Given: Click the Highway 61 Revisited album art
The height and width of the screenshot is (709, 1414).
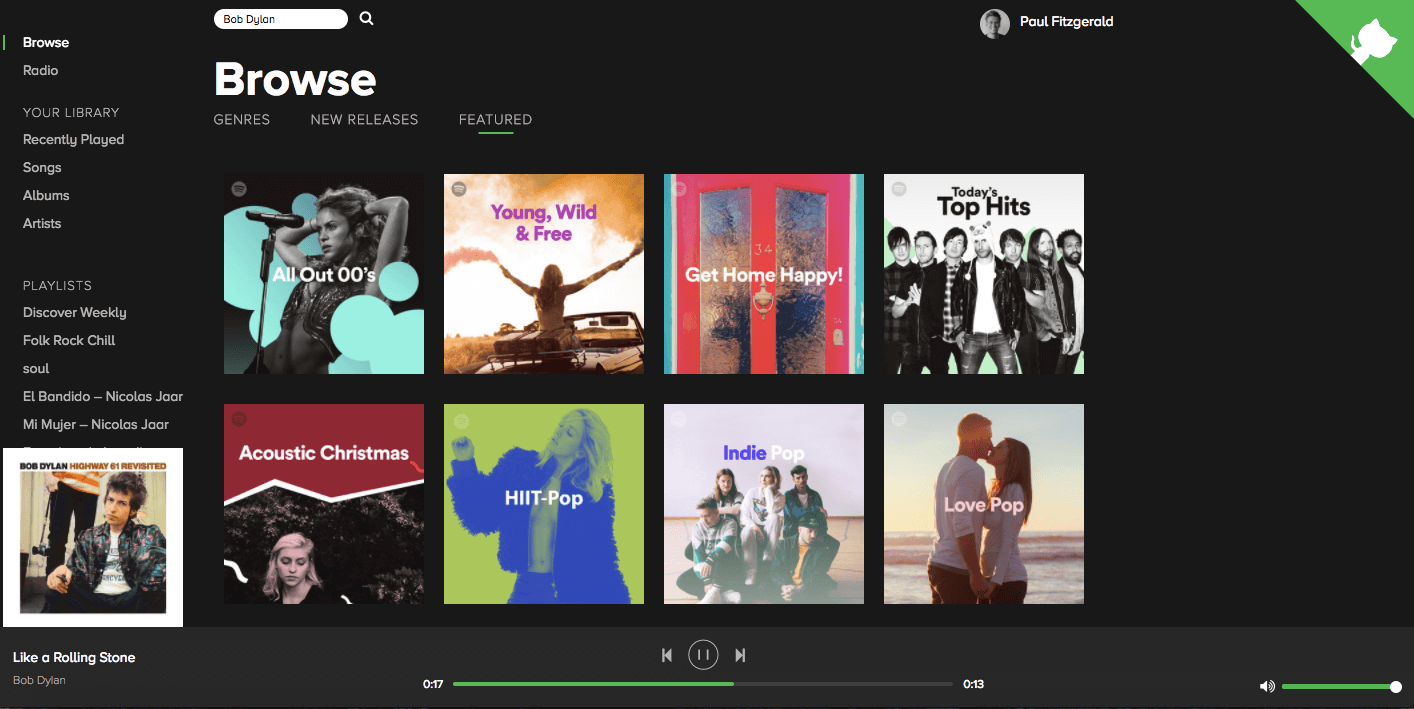Looking at the screenshot, I should pyautogui.click(x=93, y=537).
